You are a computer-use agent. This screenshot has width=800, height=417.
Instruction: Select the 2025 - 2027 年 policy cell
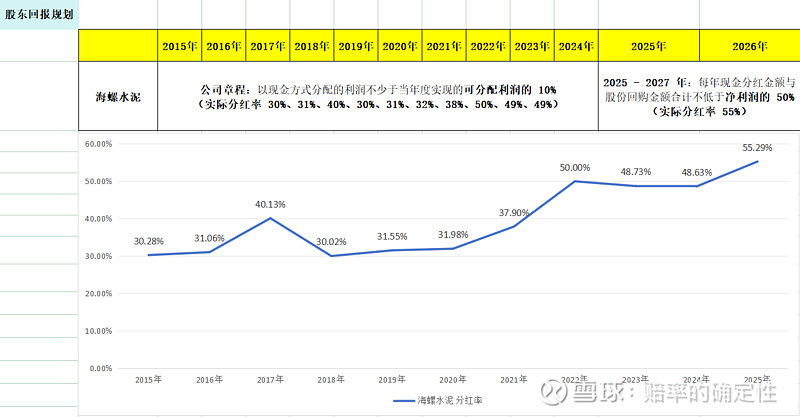tap(699, 96)
